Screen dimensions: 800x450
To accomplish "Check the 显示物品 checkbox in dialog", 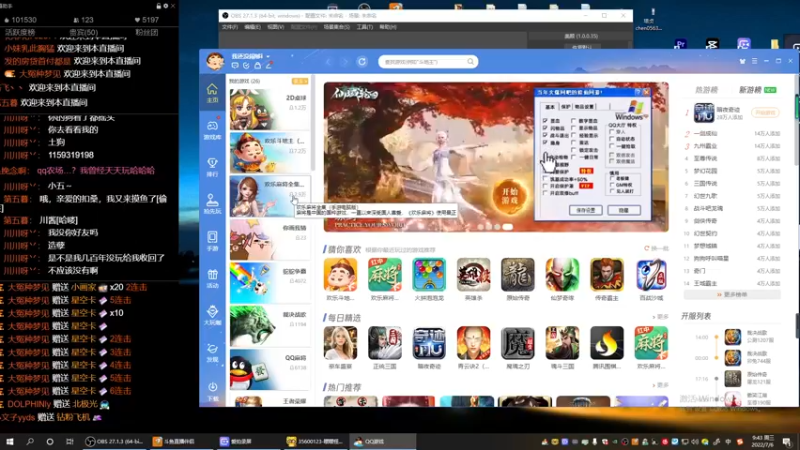I will click(x=574, y=128).
